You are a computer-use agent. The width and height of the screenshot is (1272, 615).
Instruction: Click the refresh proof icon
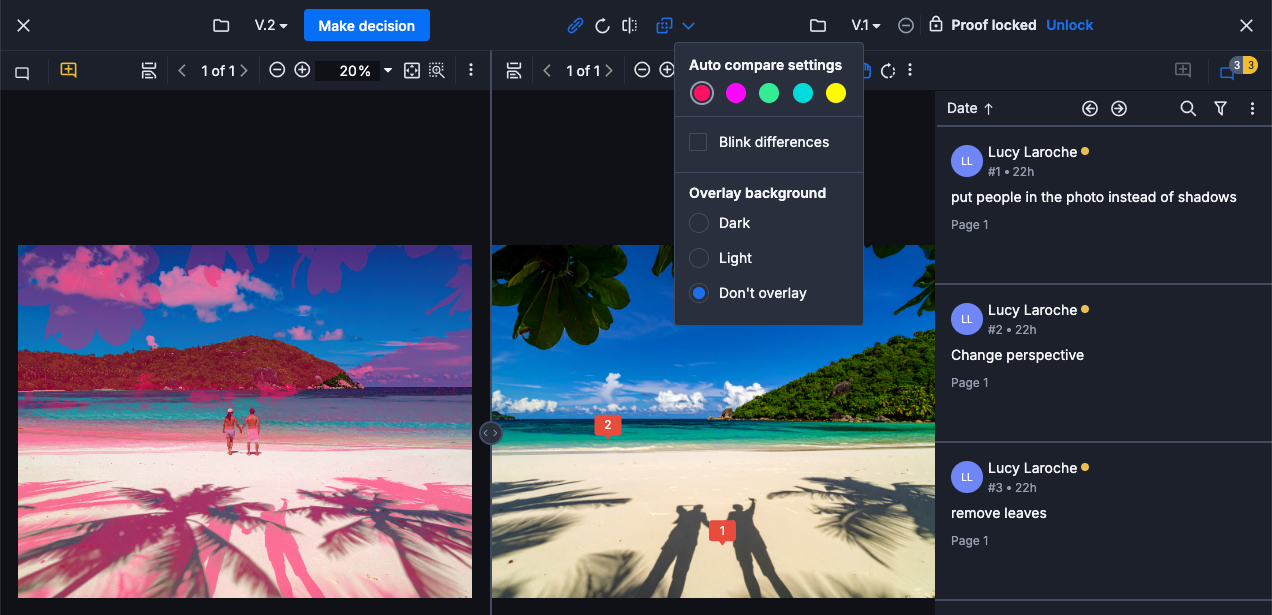(602, 25)
